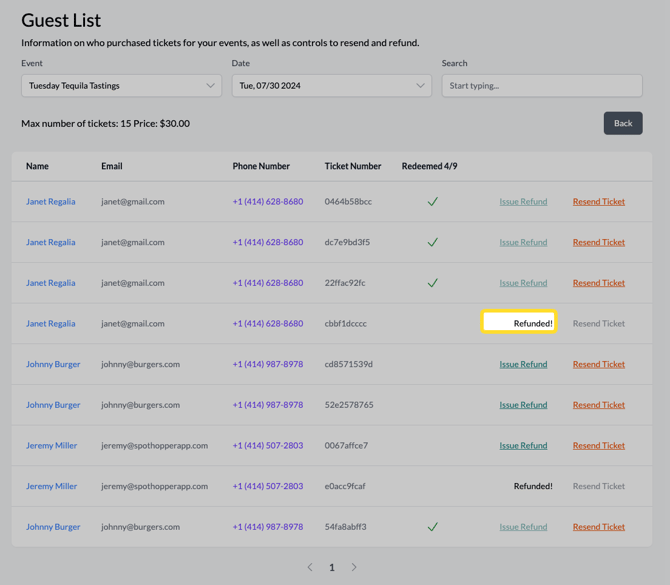Click redeemed checkmark for ticket 0464b58bcc
670x585 pixels.
tap(432, 202)
